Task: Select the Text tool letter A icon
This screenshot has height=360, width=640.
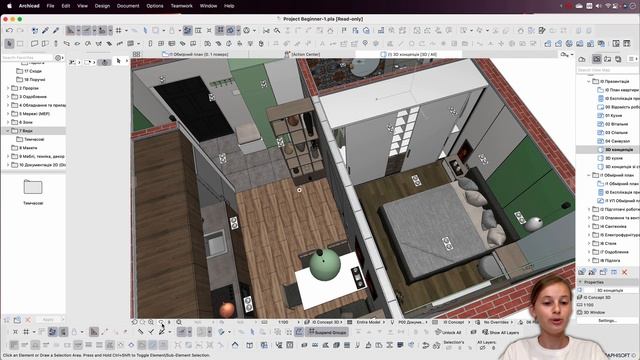Action: pyautogui.click(x=322, y=43)
